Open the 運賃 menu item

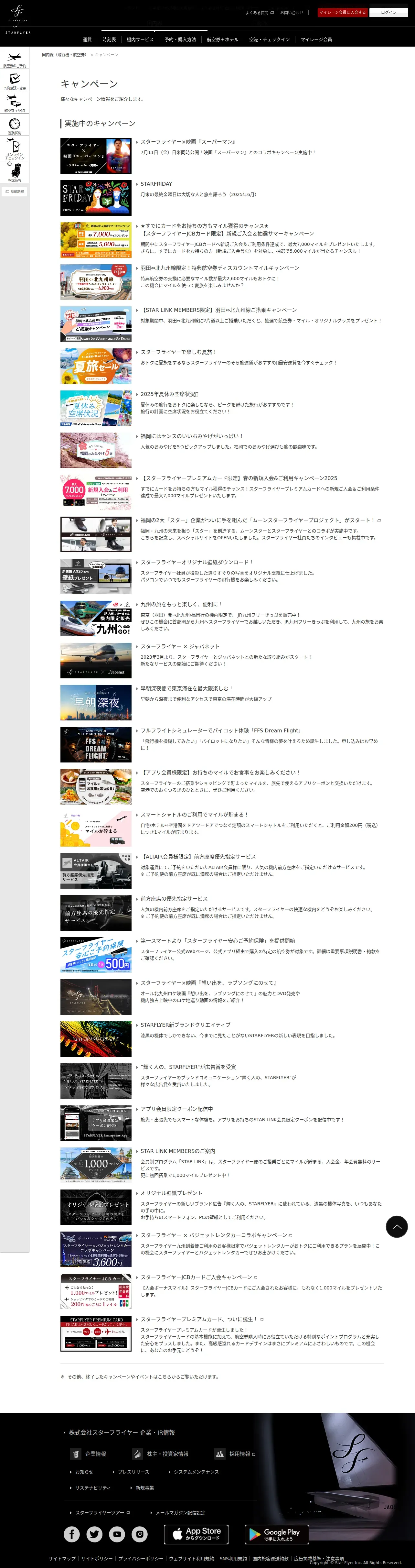[x=87, y=39]
